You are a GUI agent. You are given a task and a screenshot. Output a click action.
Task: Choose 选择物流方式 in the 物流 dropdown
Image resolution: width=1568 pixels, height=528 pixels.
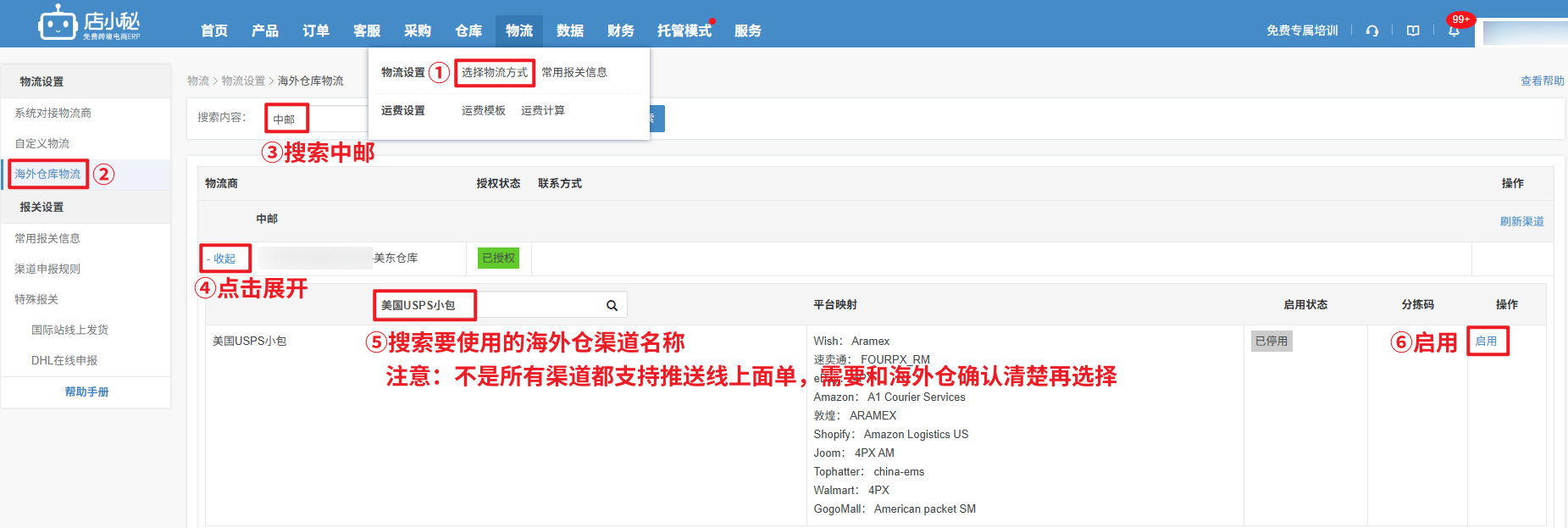[x=495, y=73]
